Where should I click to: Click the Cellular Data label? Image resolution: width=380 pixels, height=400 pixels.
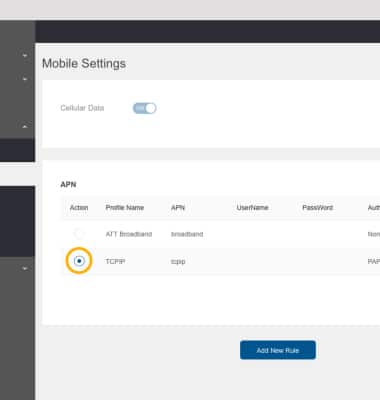(82, 108)
